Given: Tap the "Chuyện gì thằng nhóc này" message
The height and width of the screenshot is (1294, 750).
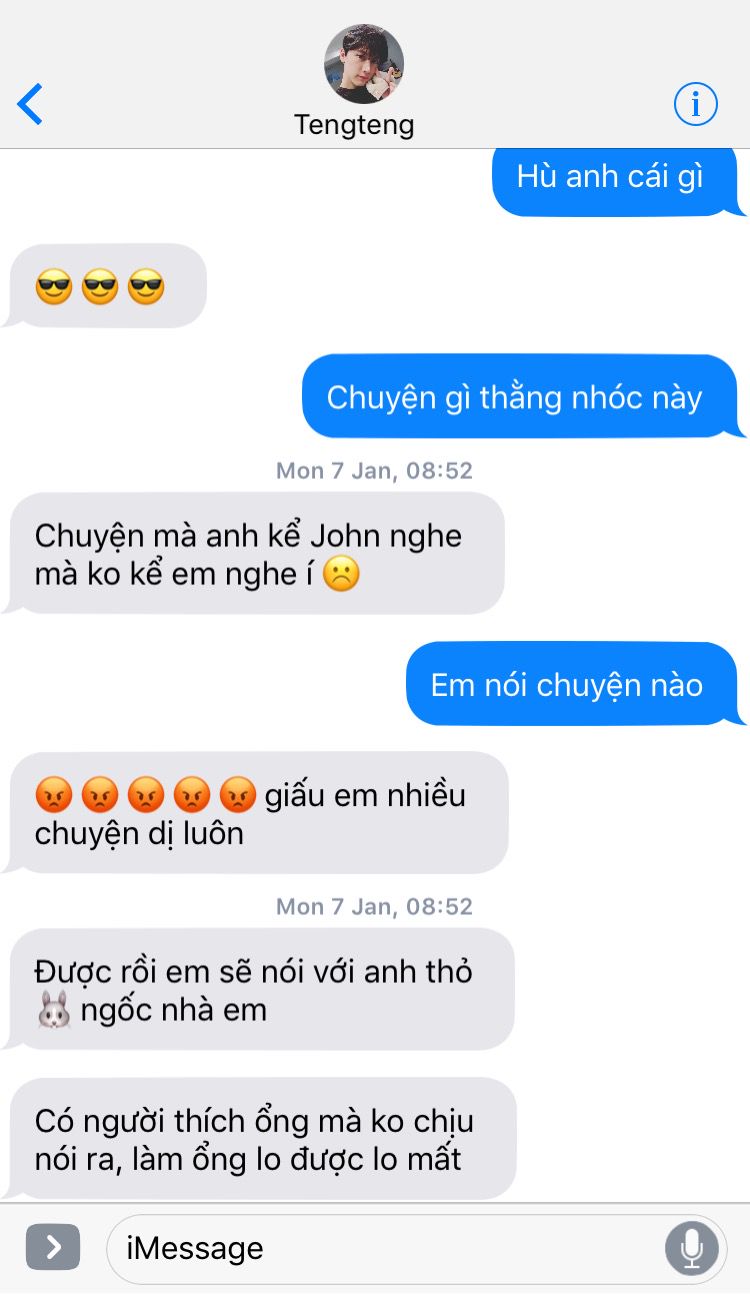Looking at the screenshot, I should (522, 397).
